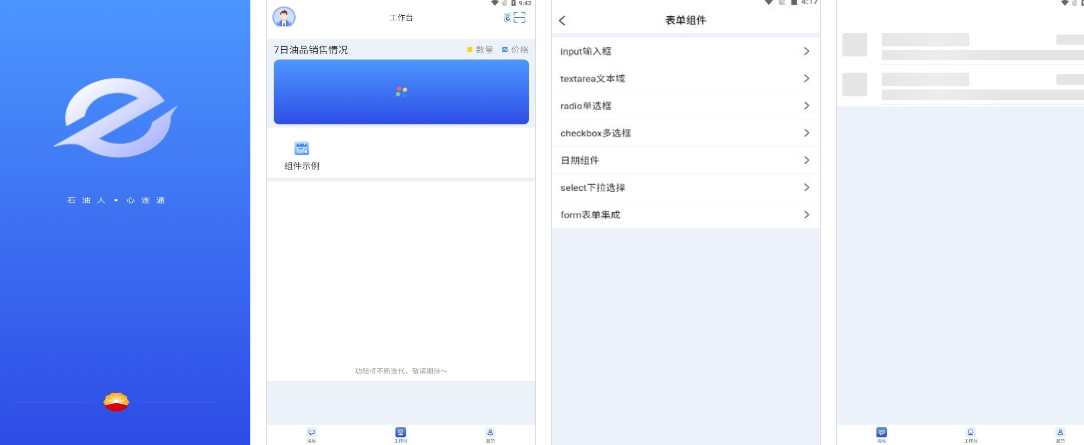Viewport: 1084px width, 445px height.
Task: Open the textarea文本域 row chevron
Action: coord(806,79)
